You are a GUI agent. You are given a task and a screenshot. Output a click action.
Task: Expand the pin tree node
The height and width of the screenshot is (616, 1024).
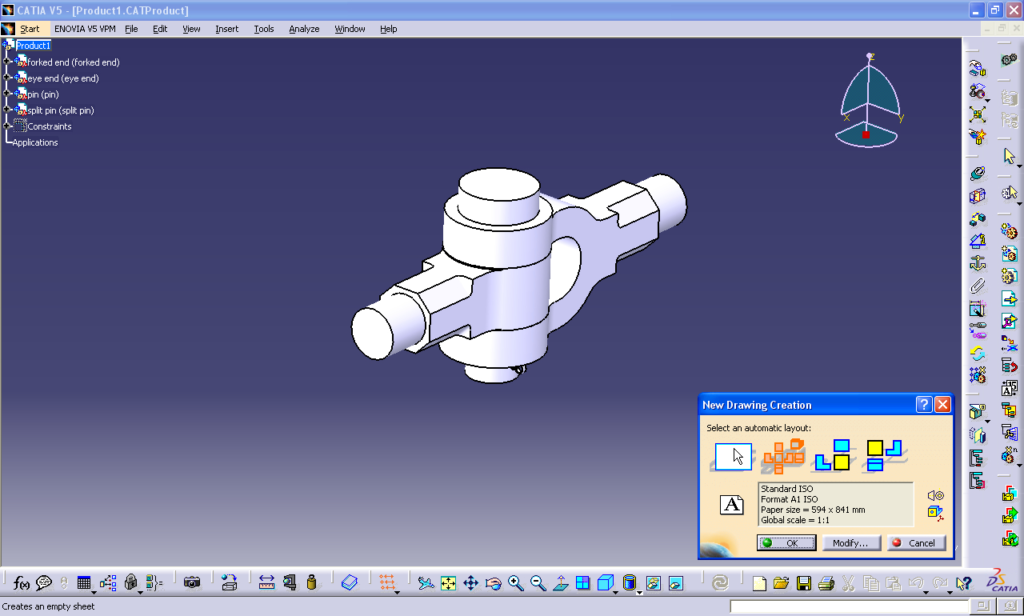click(x=7, y=94)
